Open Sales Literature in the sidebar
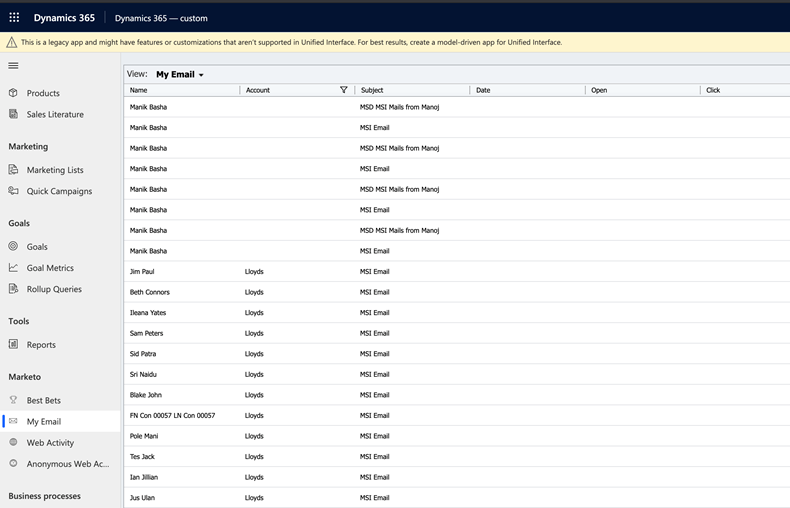Viewport: 790px width, 508px height. pos(55,114)
